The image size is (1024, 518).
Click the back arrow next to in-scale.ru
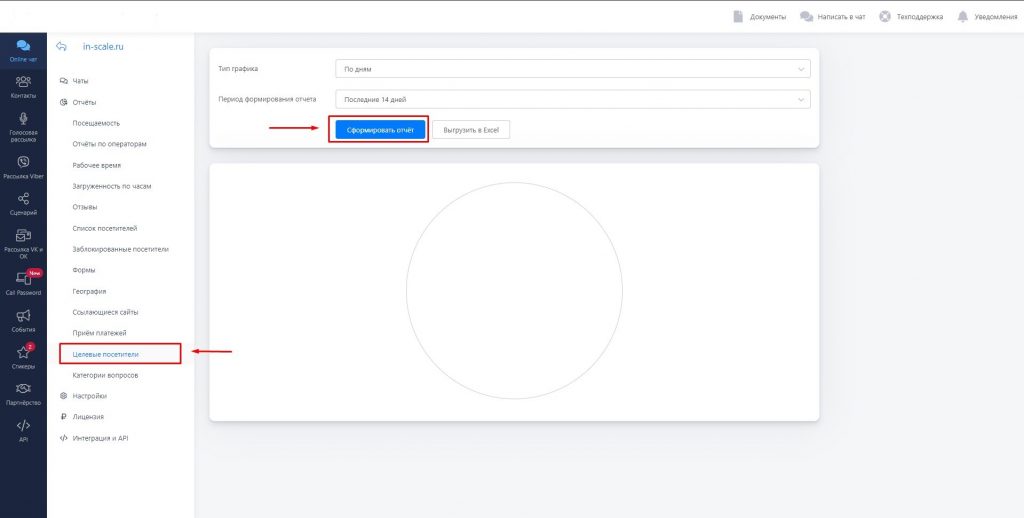(x=62, y=46)
